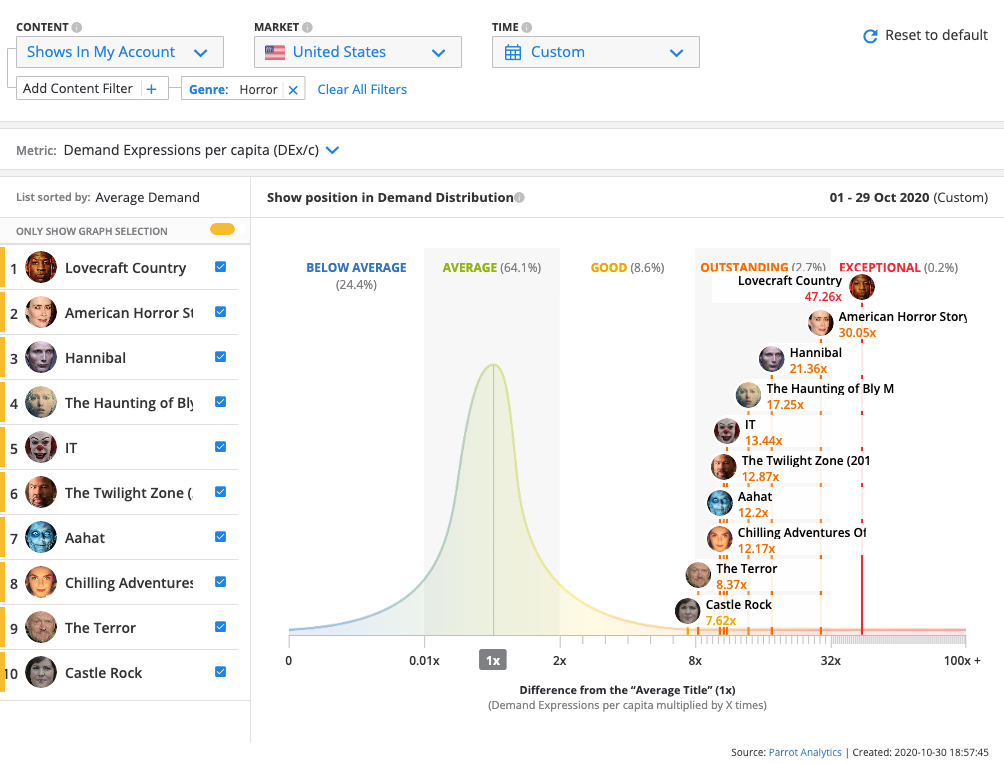Click IT clown avatar in the list
The image size is (1004, 764).
click(x=41, y=447)
